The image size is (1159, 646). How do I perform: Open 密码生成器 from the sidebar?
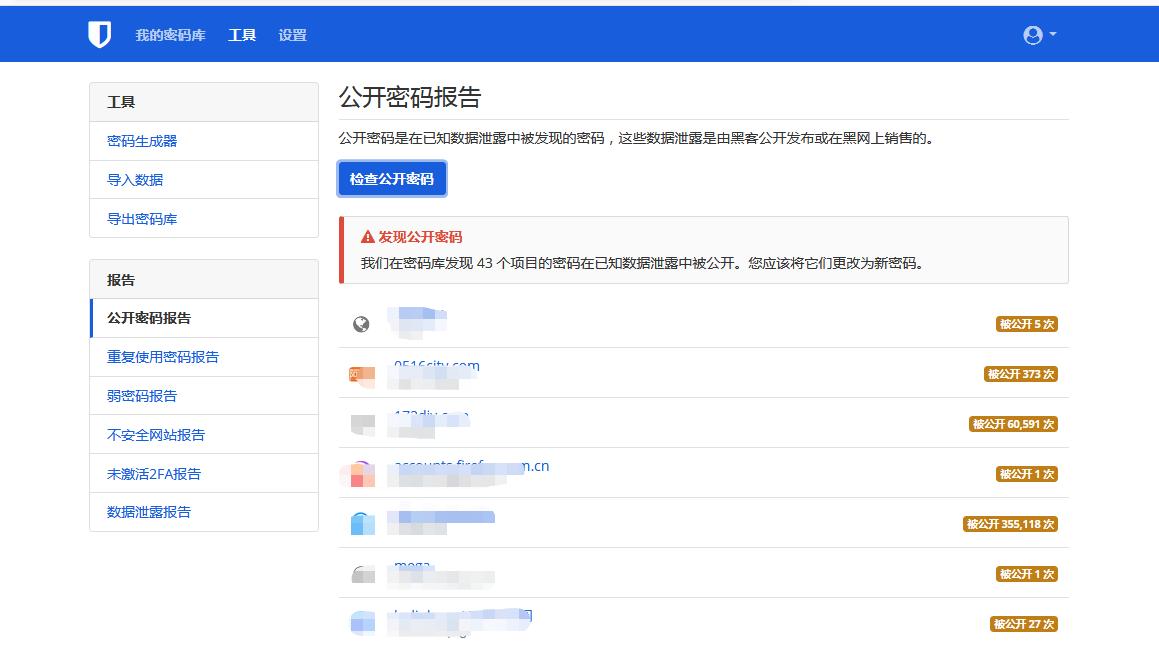141,141
